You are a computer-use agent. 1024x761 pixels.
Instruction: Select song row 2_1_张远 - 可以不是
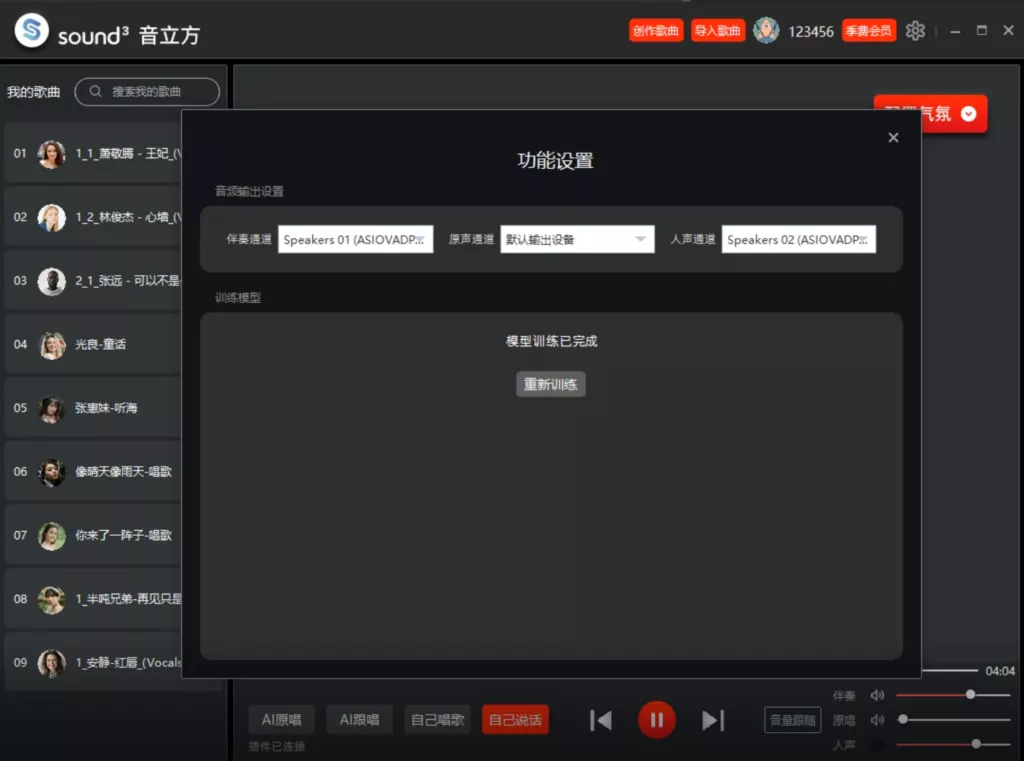[x=93, y=281]
